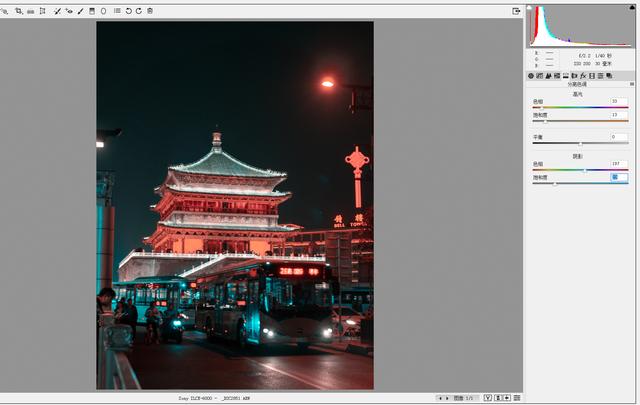Toggle shadow clipping warning in histogram
Screen dimensions: 640x405
tap(529, 7)
